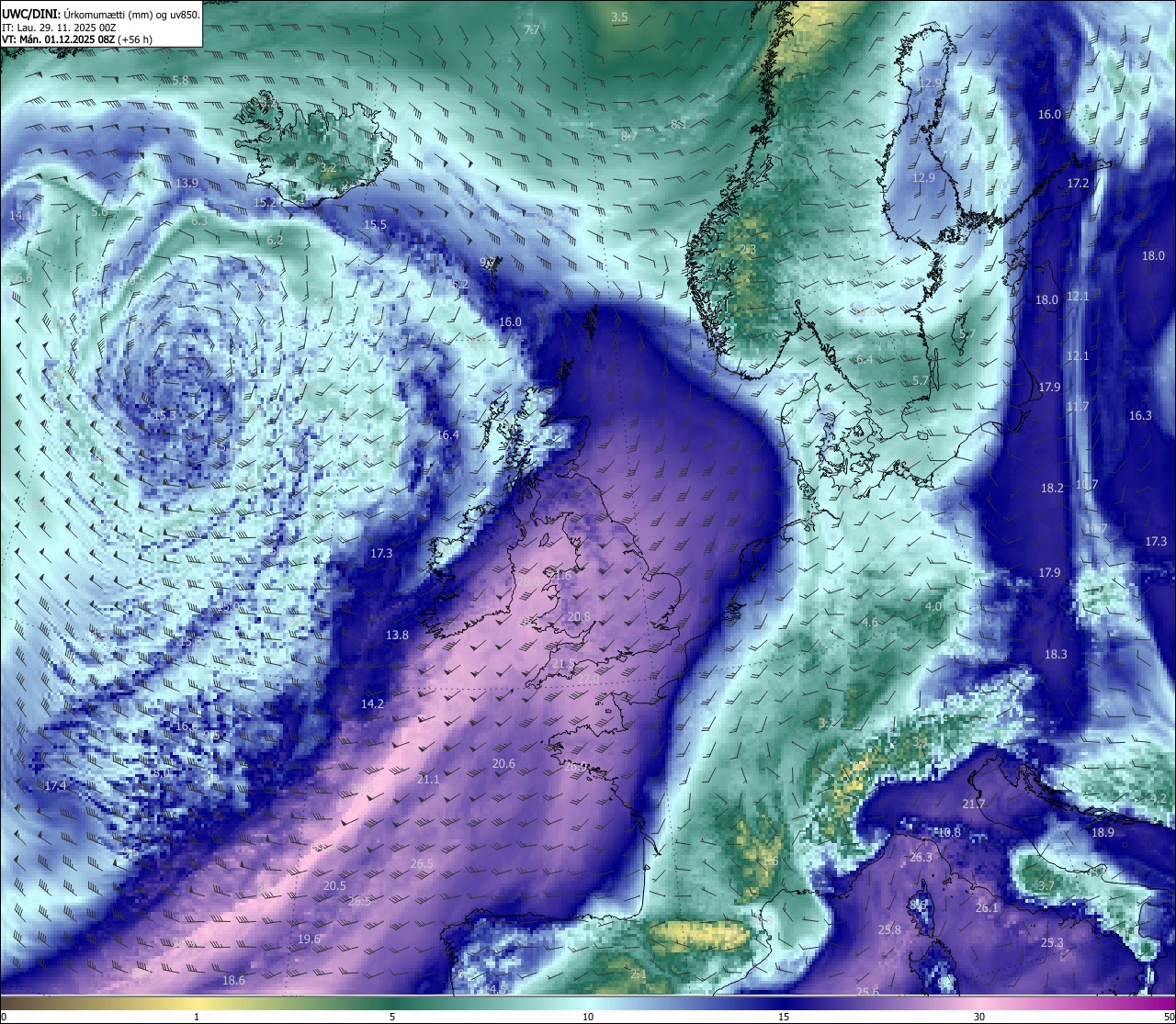This screenshot has height=1024, width=1176.
Task: Click the '3.7' value over central Italy
Action: pyautogui.click(x=1046, y=885)
